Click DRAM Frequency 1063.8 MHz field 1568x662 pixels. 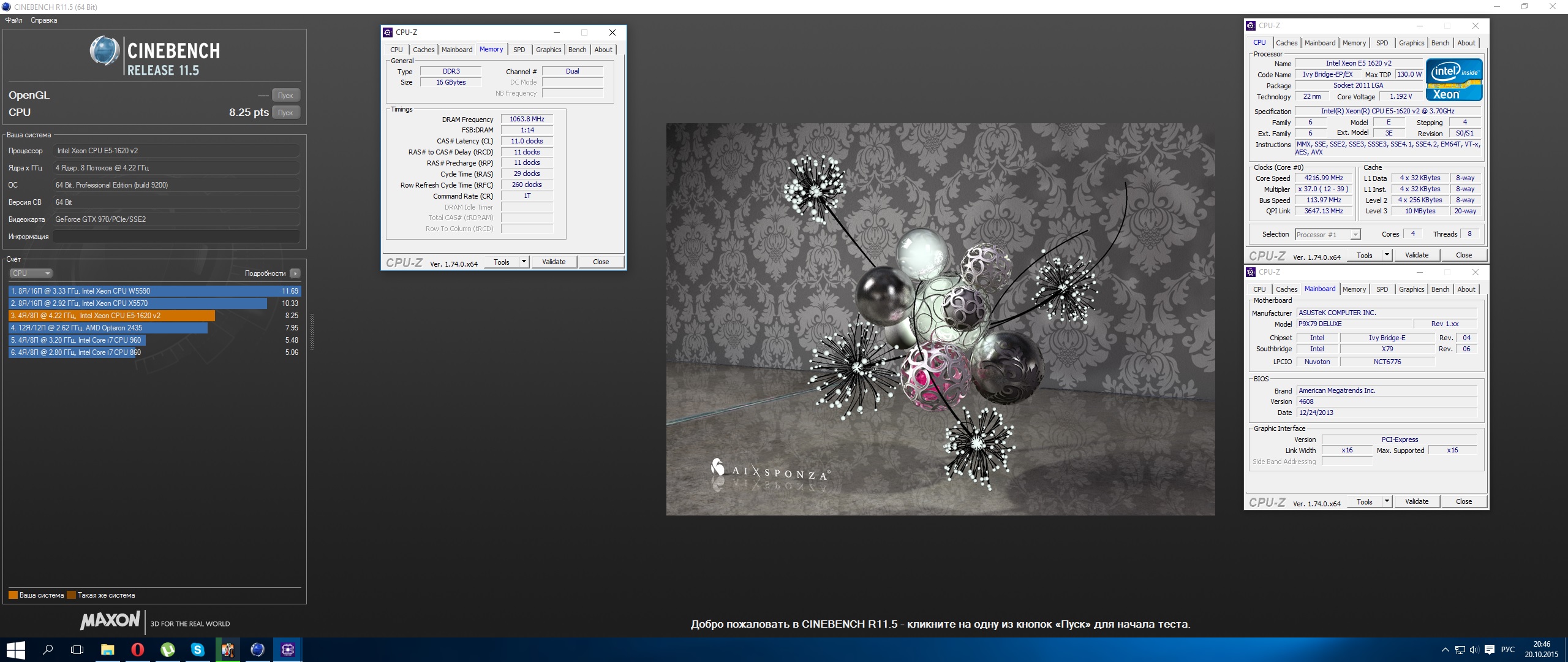pos(527,120)
